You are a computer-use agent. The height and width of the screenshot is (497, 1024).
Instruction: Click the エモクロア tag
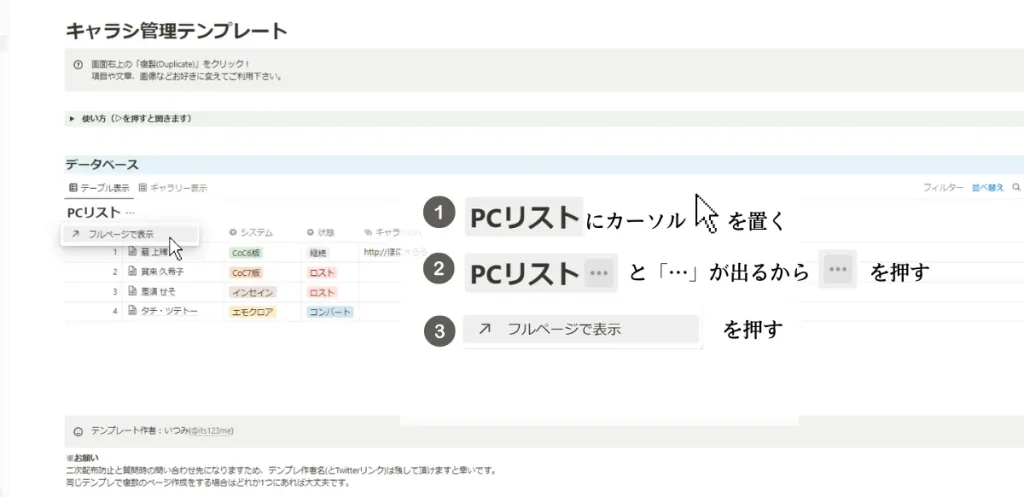[x=253, y=312]
